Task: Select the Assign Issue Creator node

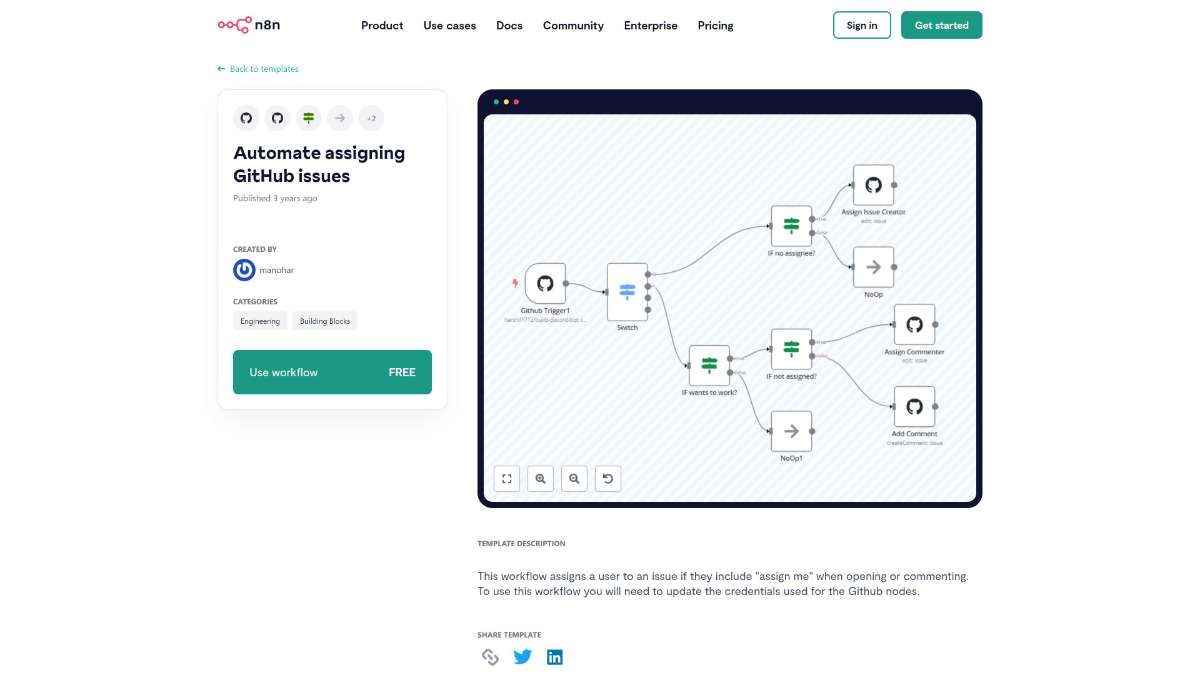Action: click(x=873, y=185)
